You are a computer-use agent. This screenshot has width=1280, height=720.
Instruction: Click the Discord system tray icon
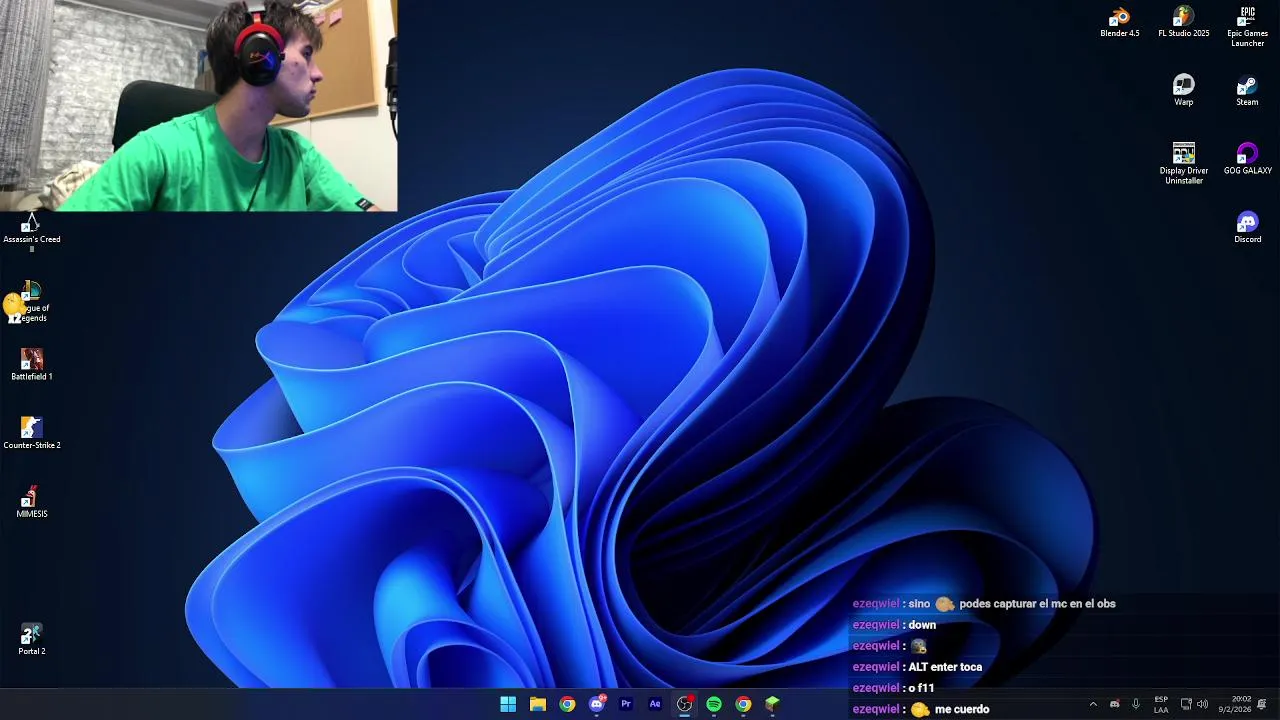[x=1114, y=704]
